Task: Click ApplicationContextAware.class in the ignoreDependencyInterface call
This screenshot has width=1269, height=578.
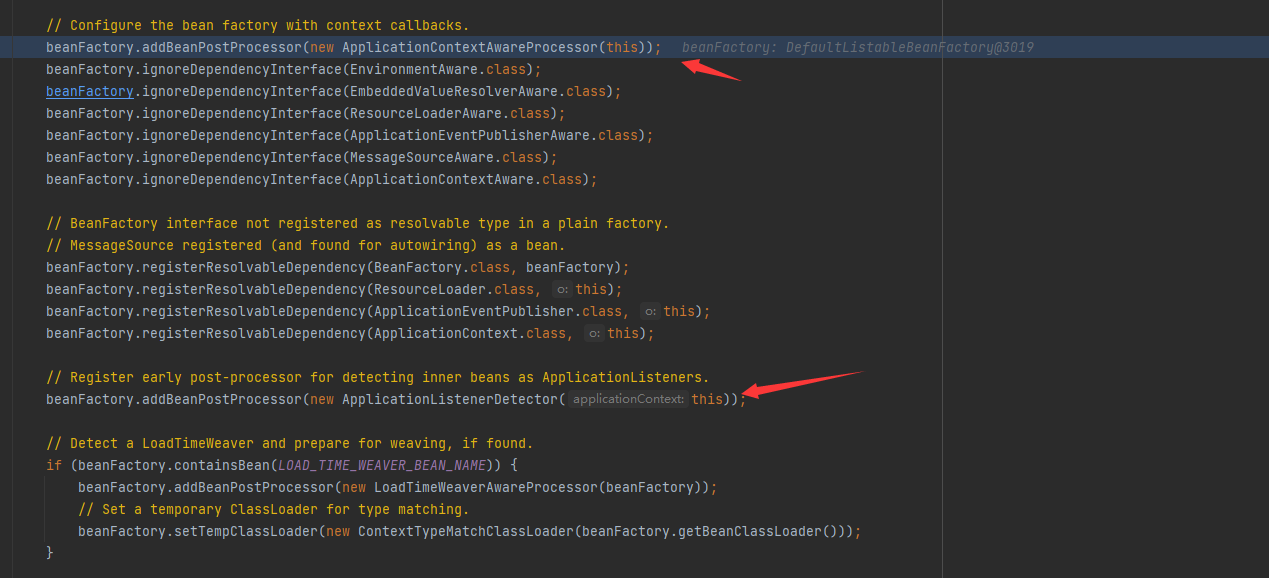Action: tap(466, 179)
